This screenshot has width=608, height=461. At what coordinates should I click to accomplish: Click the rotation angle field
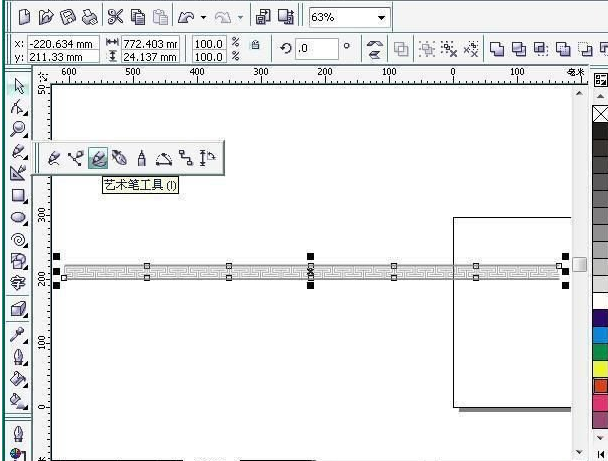point(316,48)
